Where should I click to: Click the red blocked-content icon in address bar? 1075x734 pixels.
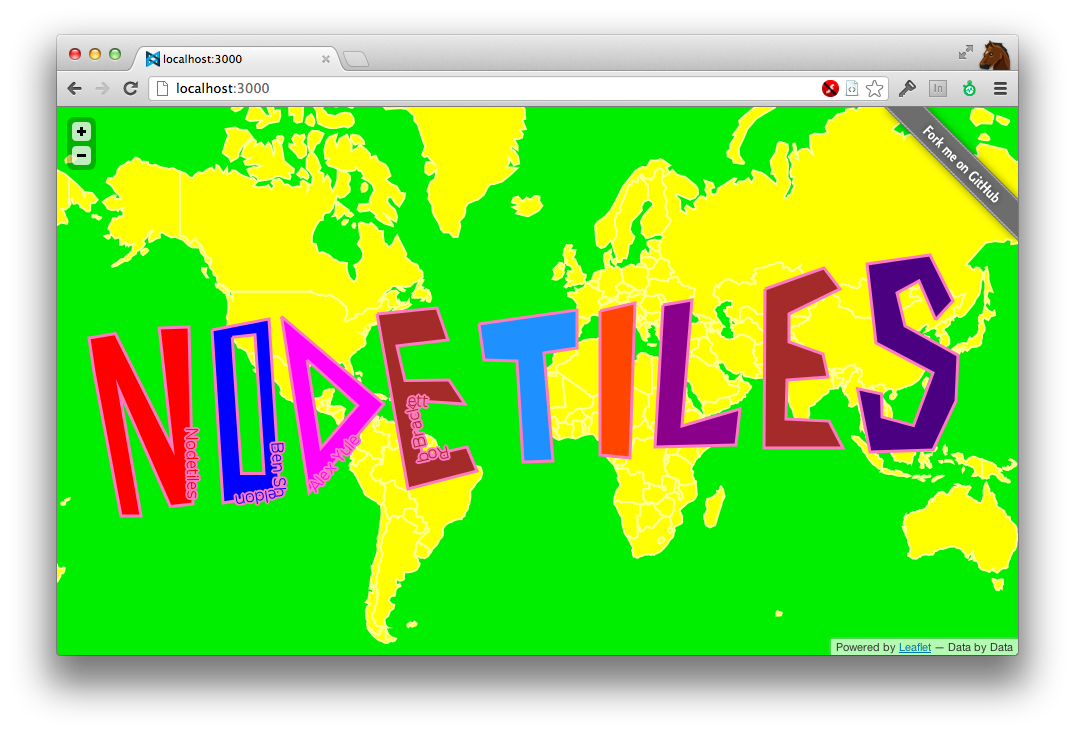830,88
